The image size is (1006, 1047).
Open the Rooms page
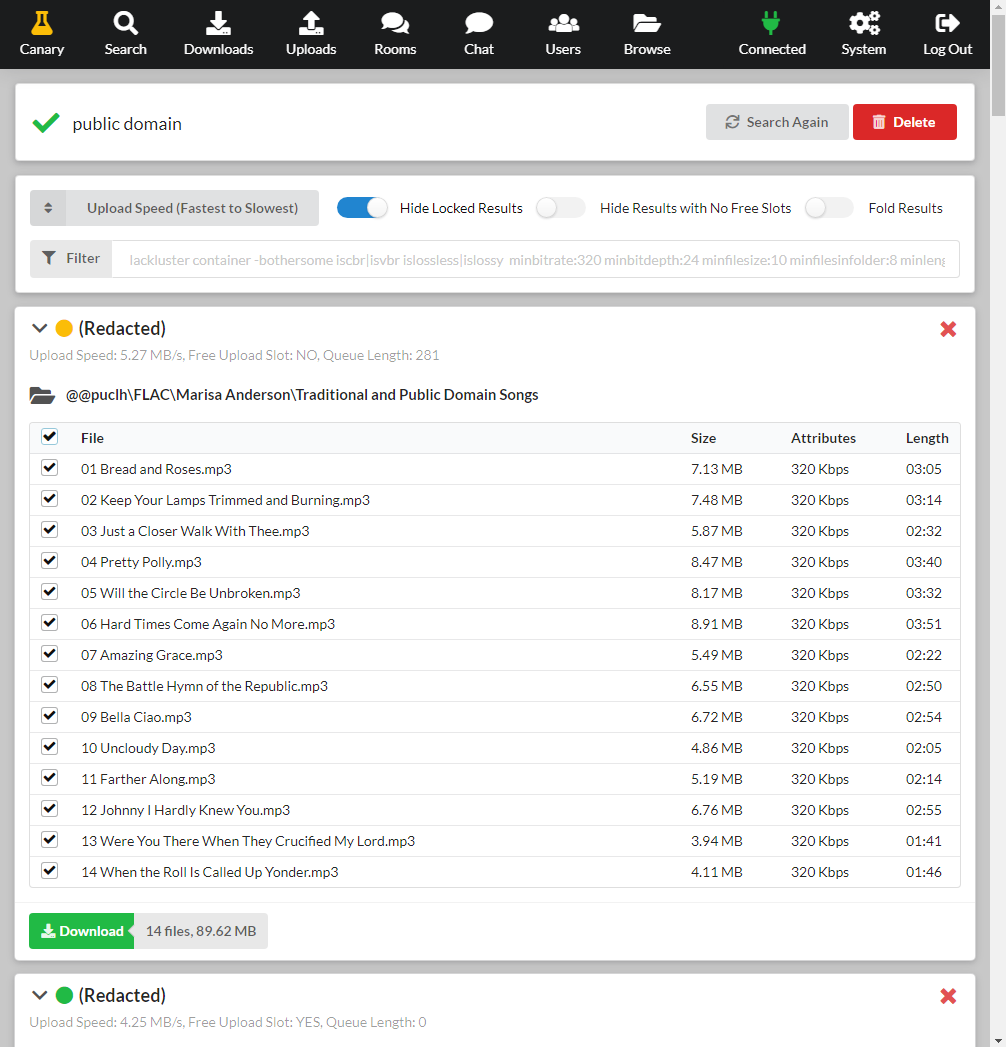(x=394, y=33)
